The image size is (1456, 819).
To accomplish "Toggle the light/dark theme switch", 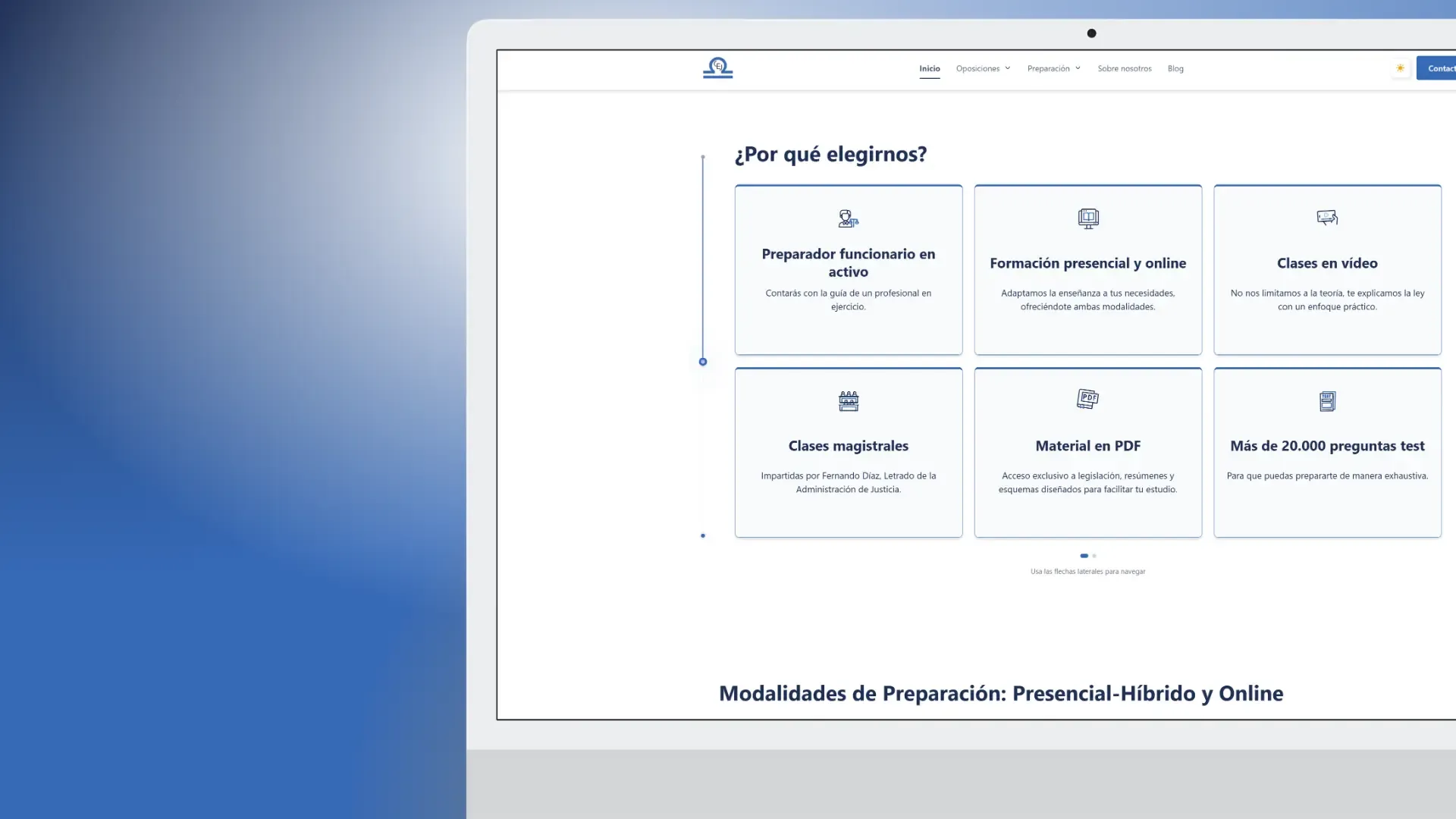I will click(x=1400, y=68).
